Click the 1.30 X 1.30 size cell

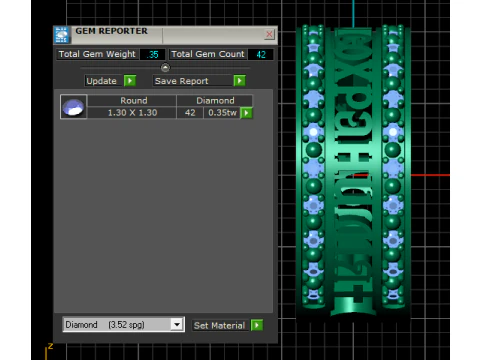point(132,113)
